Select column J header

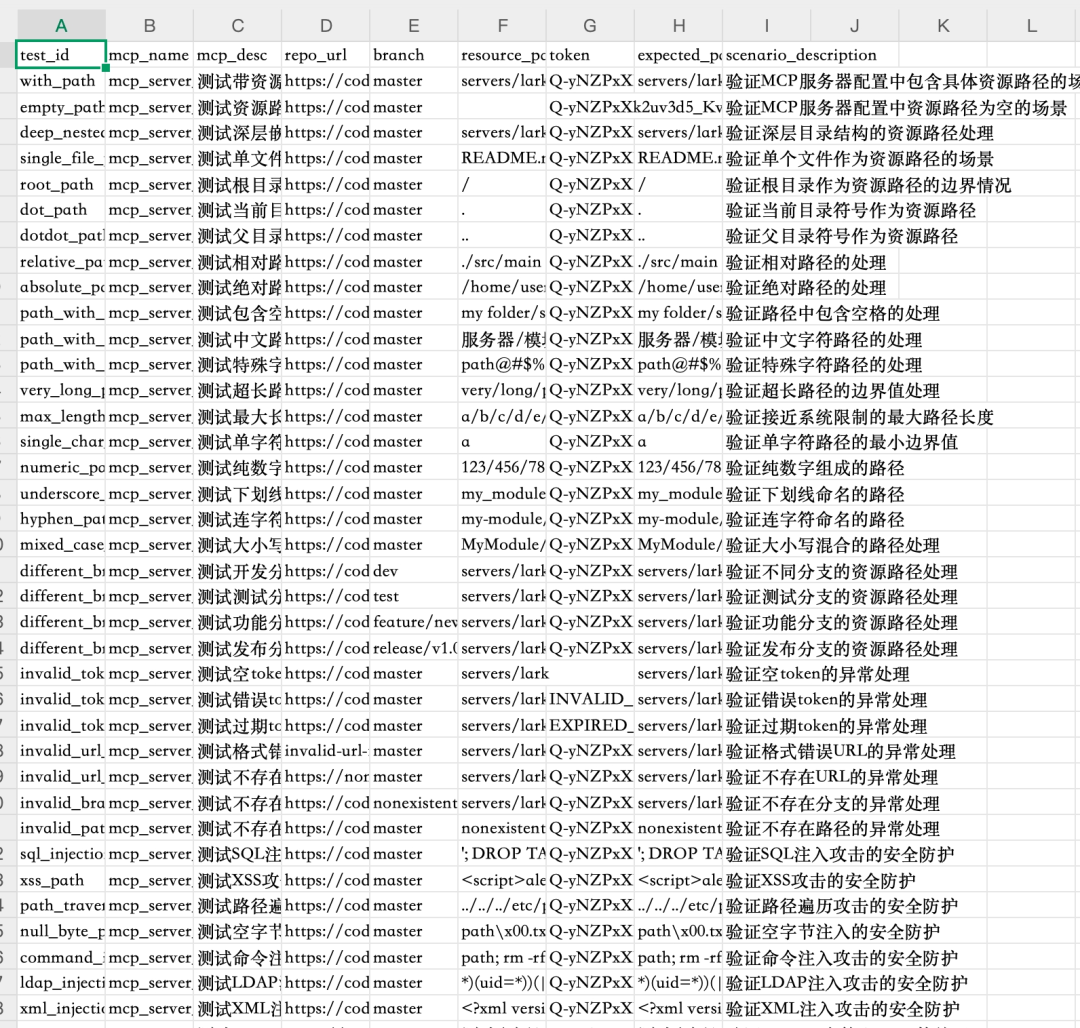click(x=855, y=25)
